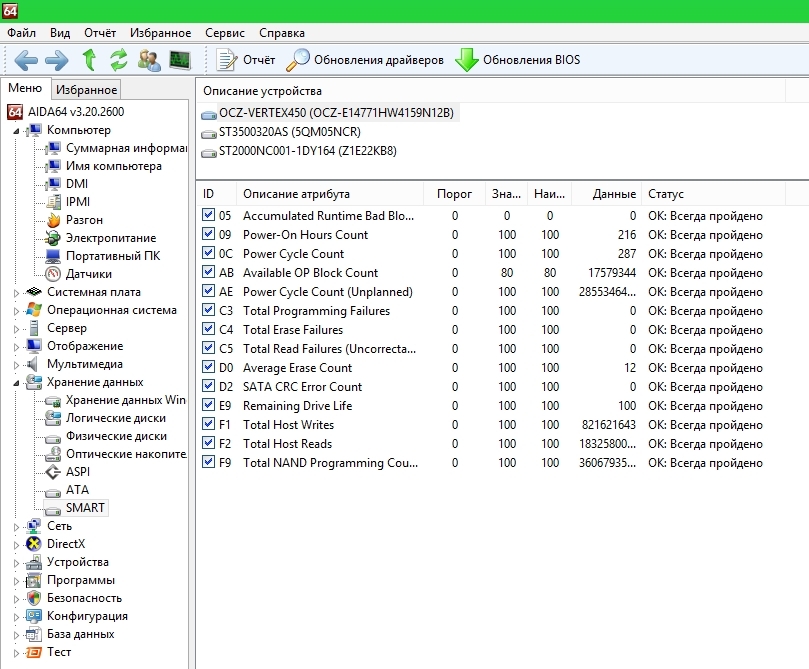The image size is (809, 669).
Task: Open the Отчёт menu
Action: pos(100,33)
